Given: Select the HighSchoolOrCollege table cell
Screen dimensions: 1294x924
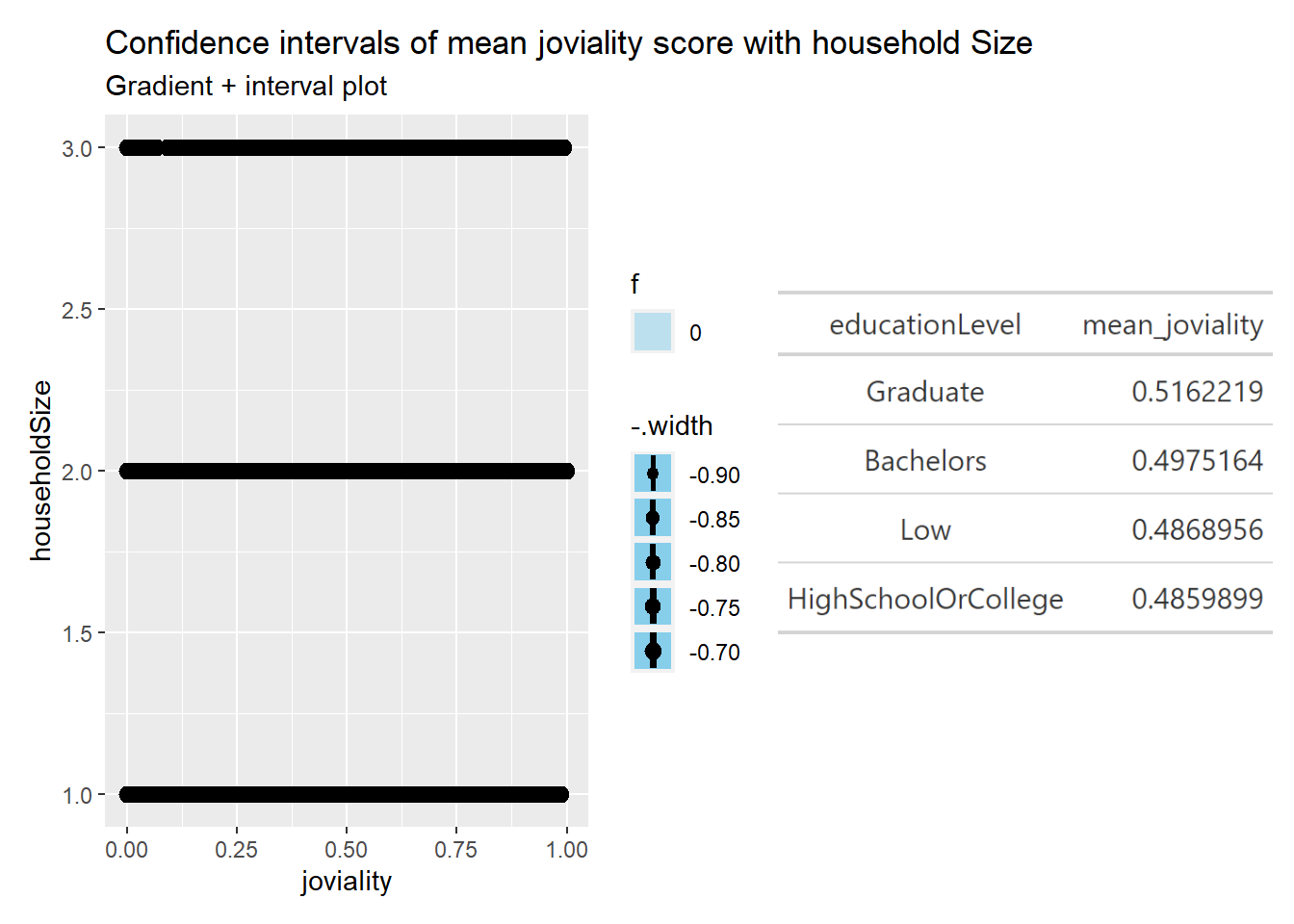Looking at the screenshot, I should [924, 599].
